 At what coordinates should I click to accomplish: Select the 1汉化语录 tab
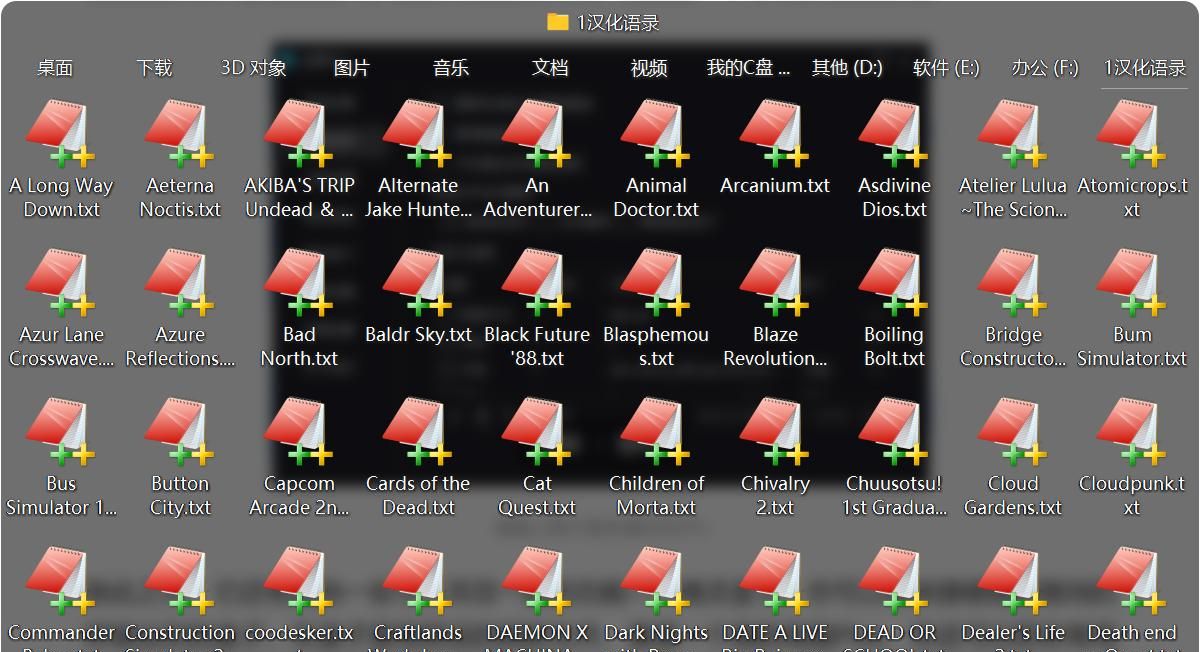click(1145, 68)
